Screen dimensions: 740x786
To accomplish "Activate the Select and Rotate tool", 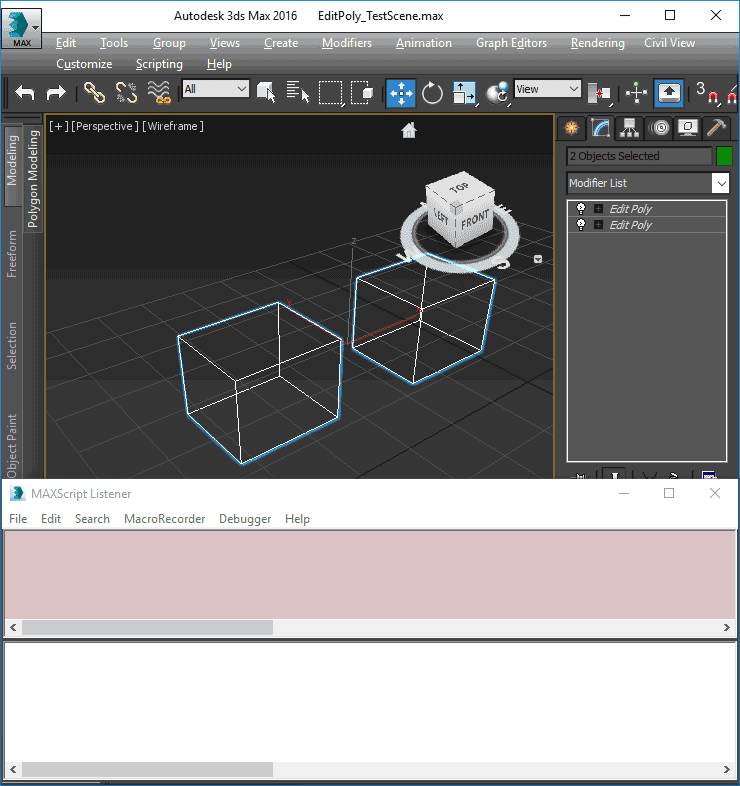I will tap(432, 93).
